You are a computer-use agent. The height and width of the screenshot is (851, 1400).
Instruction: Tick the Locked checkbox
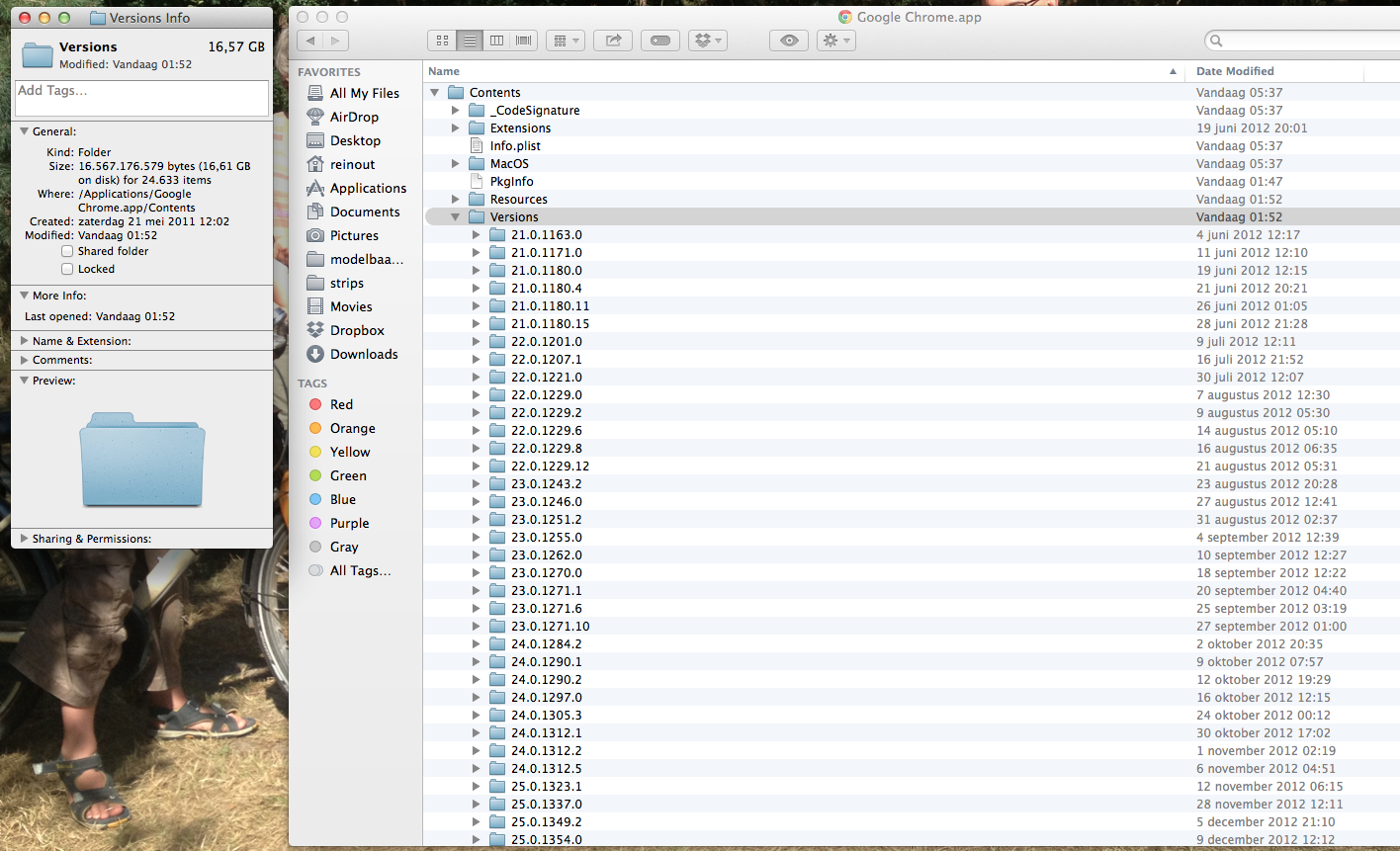67,269
